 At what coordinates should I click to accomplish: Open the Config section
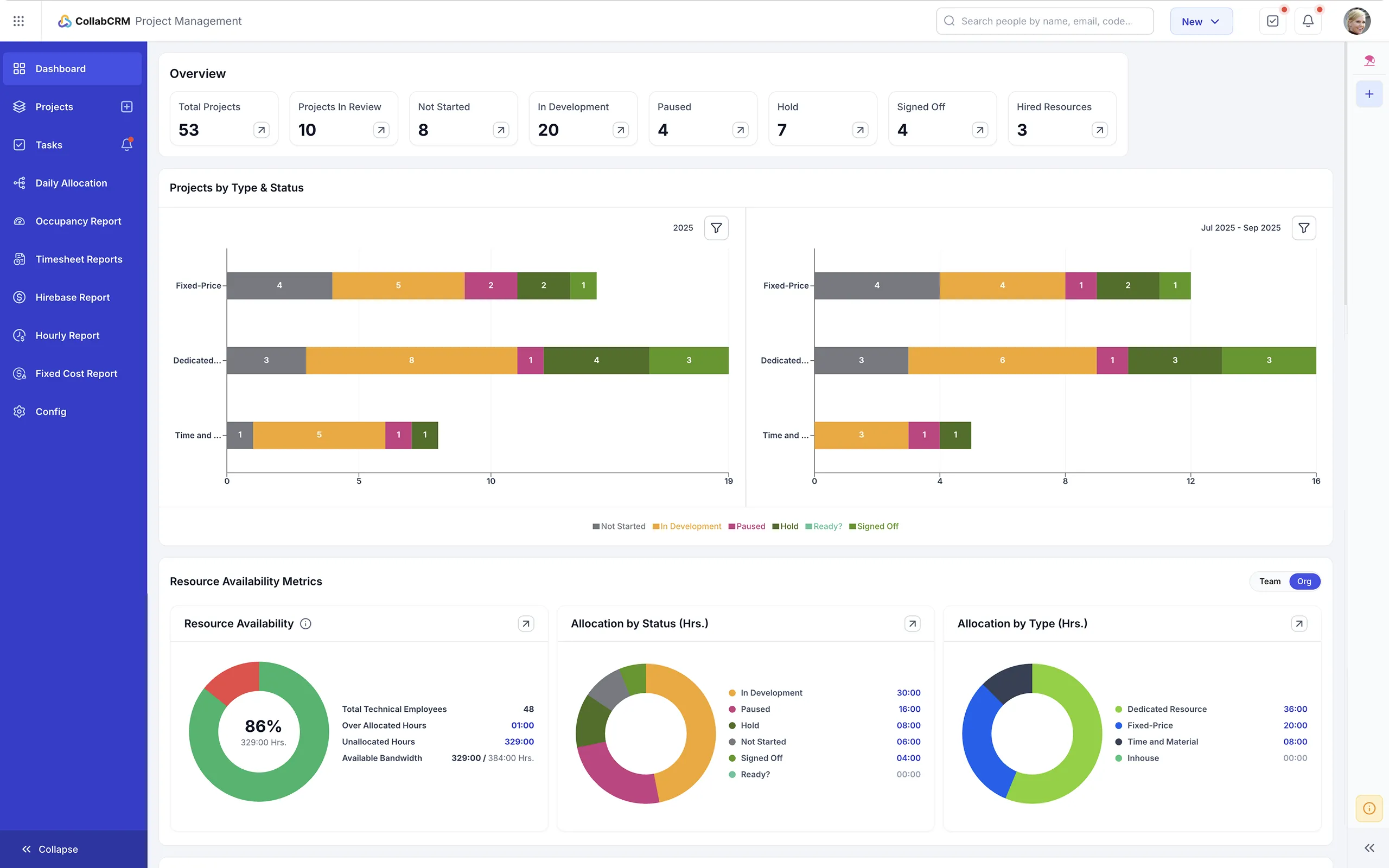click(x=51, y=412)
